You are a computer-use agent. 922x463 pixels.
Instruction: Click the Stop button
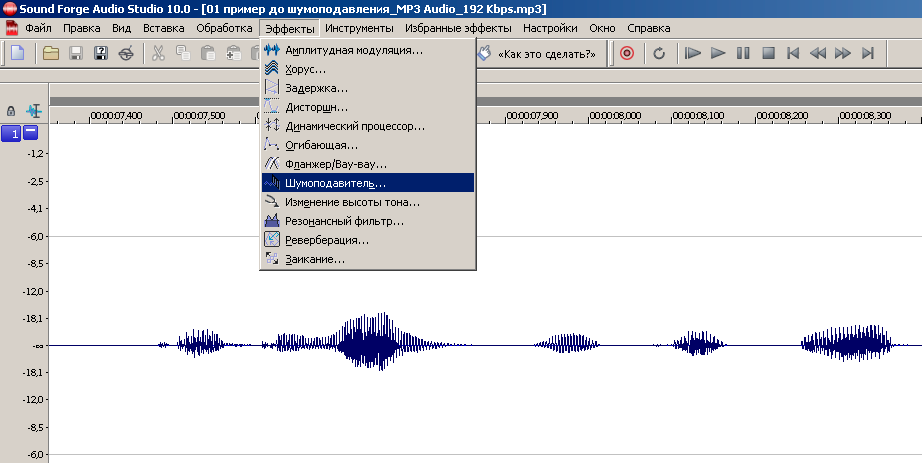coord(768,53)
